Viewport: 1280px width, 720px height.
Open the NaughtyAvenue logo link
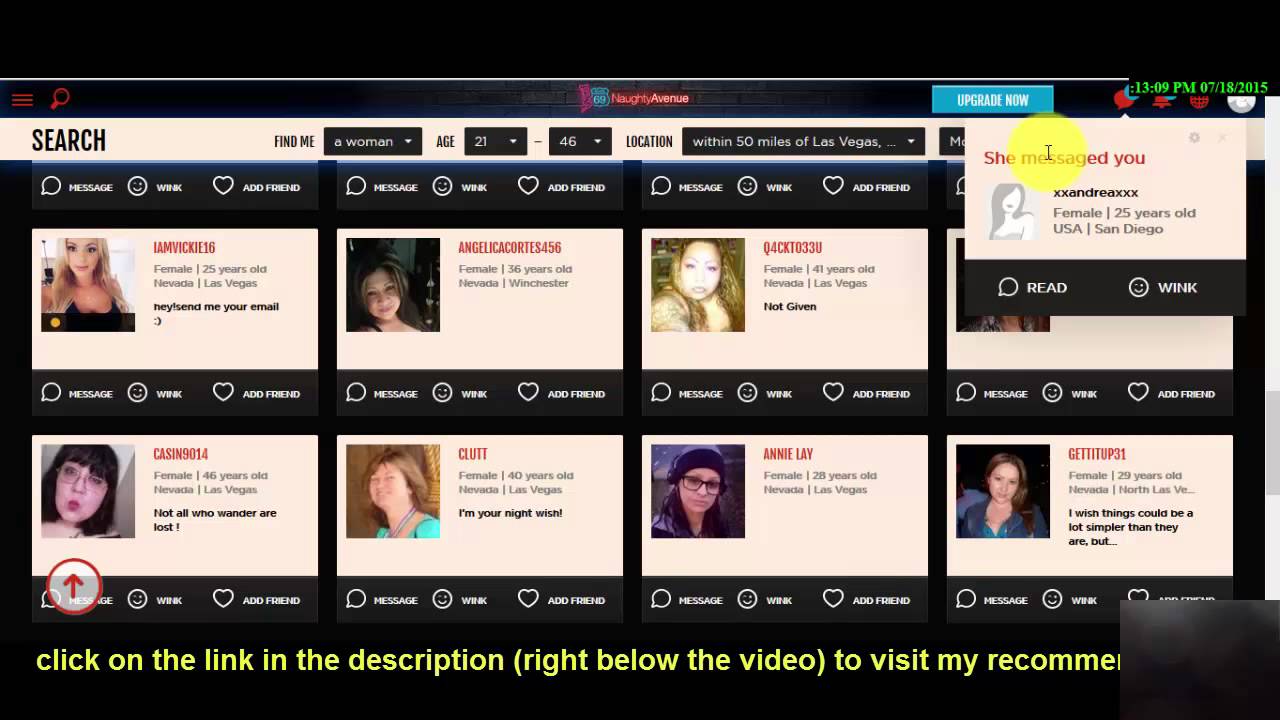[634, 98]
